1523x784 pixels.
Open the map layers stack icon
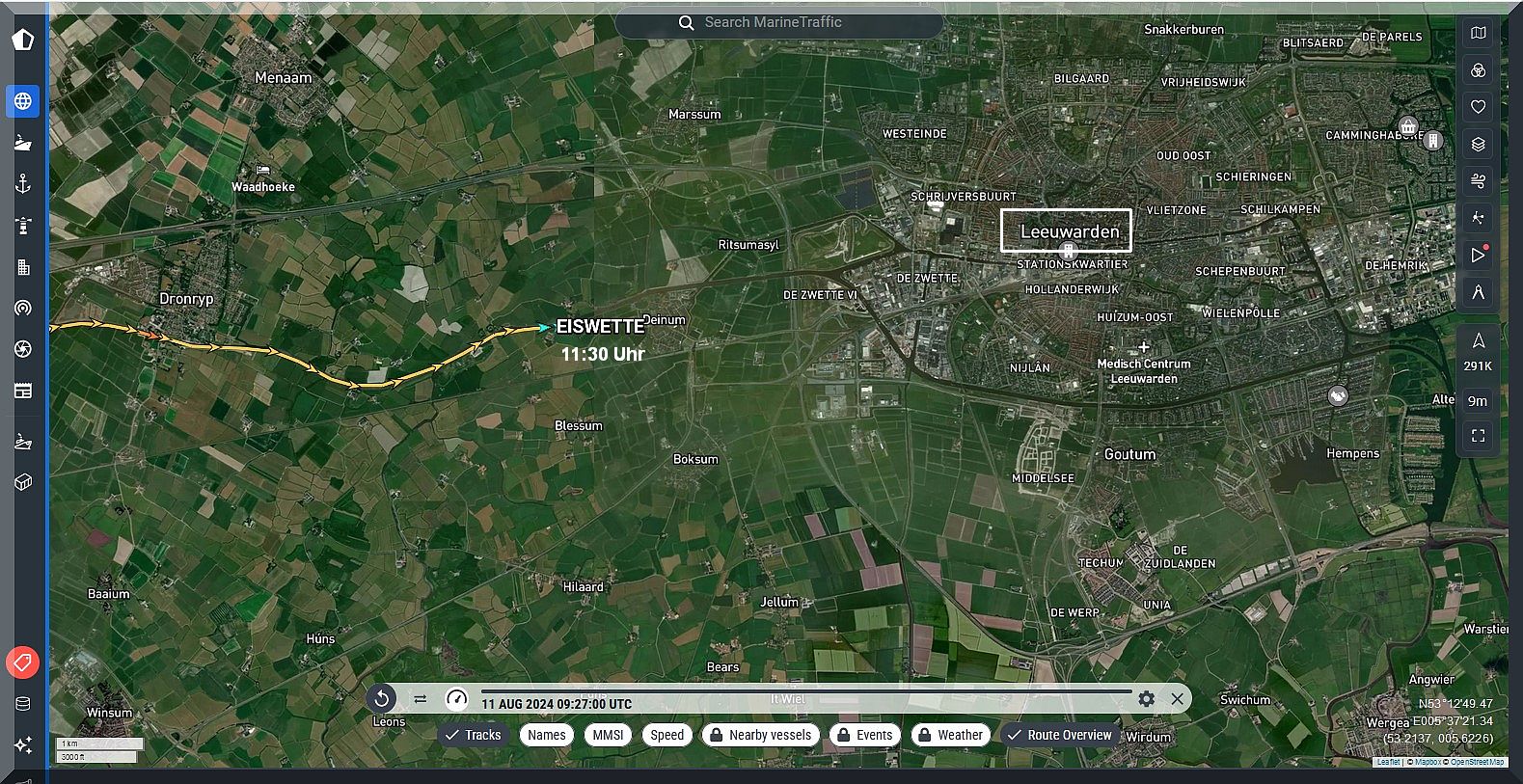(1478, 145)
